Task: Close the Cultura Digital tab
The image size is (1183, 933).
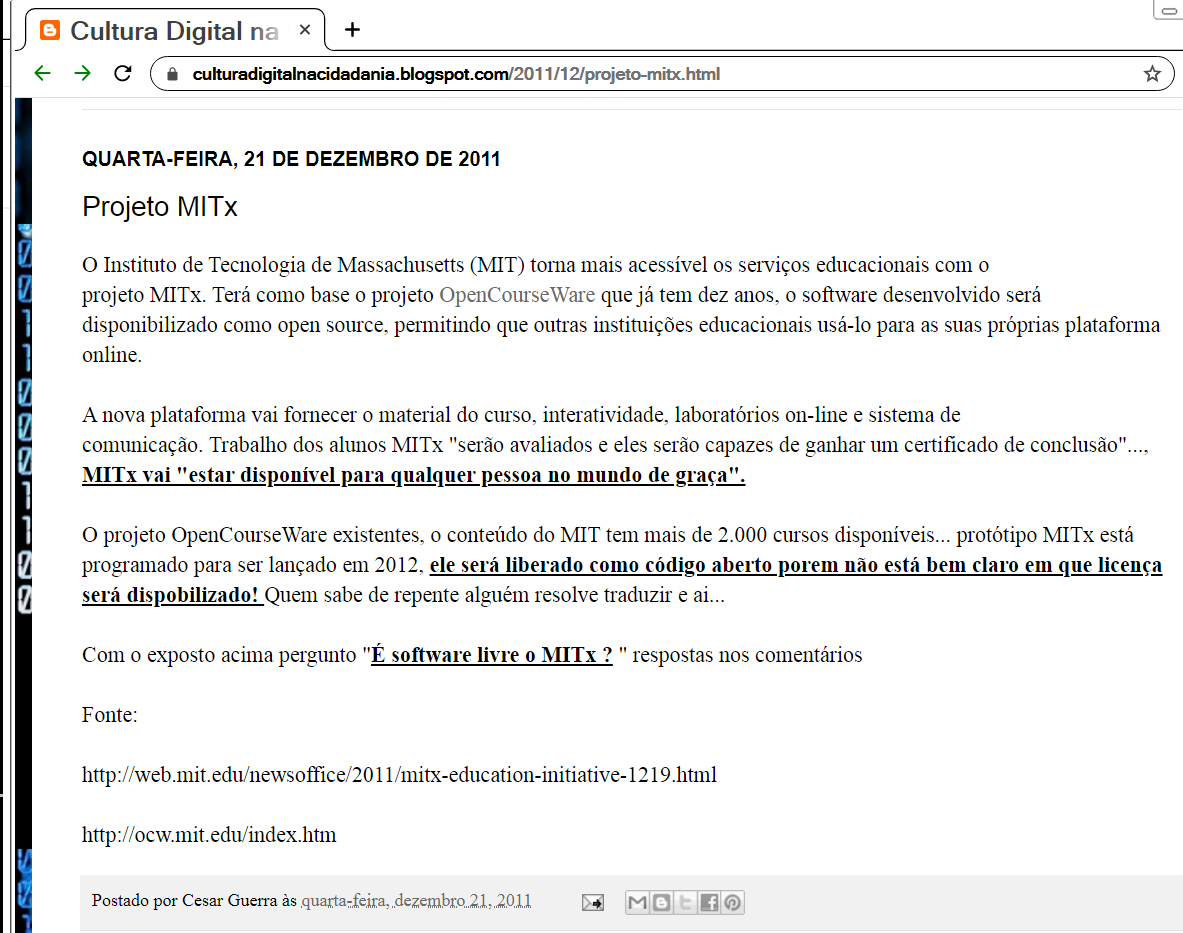Action: click(x=305, y=29)
